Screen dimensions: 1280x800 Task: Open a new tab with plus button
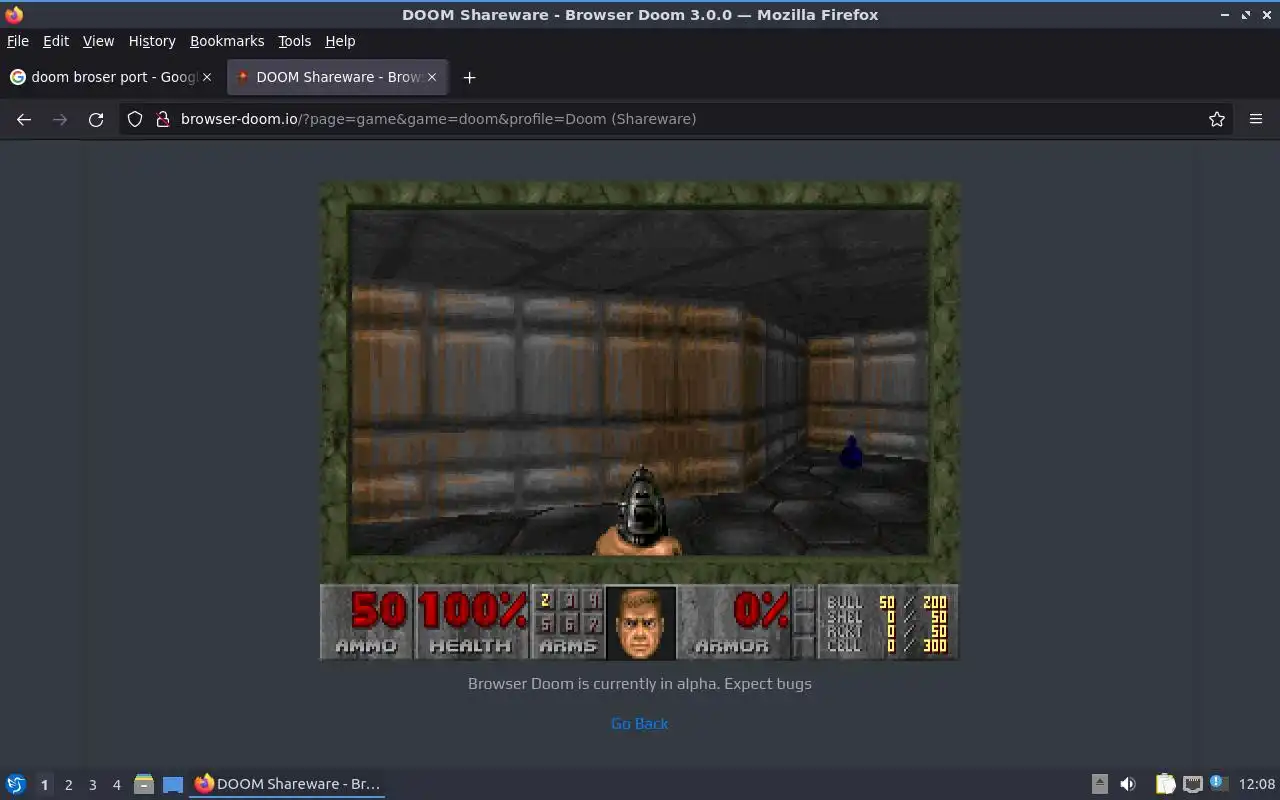click(469, 77)
